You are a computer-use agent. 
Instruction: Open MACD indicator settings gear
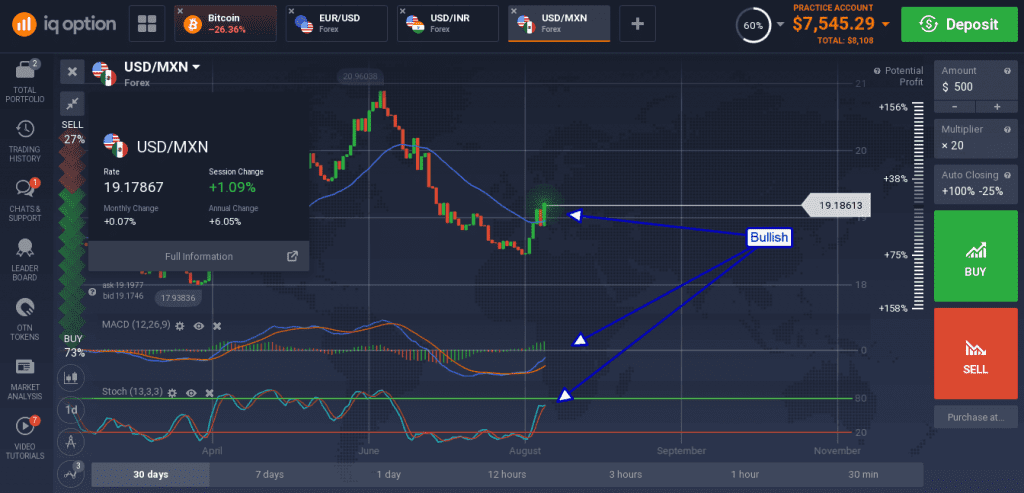point(180,325)
